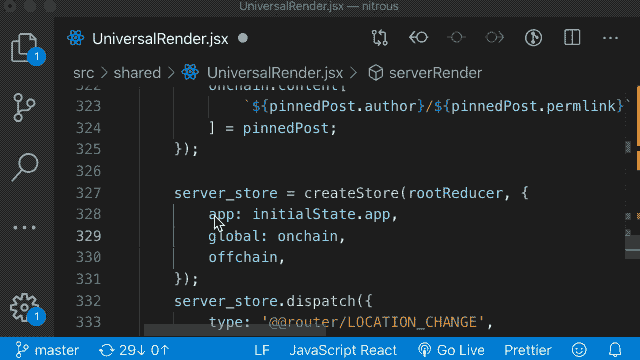Synchronize changes 29 down 0 up

[134, 350]
